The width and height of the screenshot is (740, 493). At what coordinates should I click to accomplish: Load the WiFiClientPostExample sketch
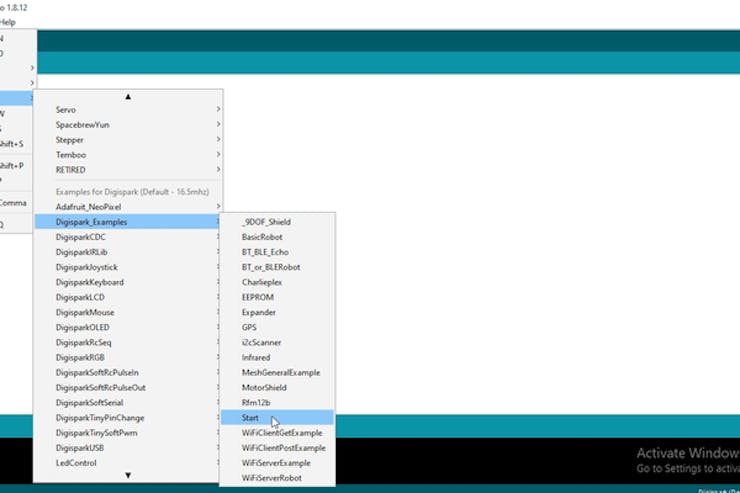[x=278, y=448]
